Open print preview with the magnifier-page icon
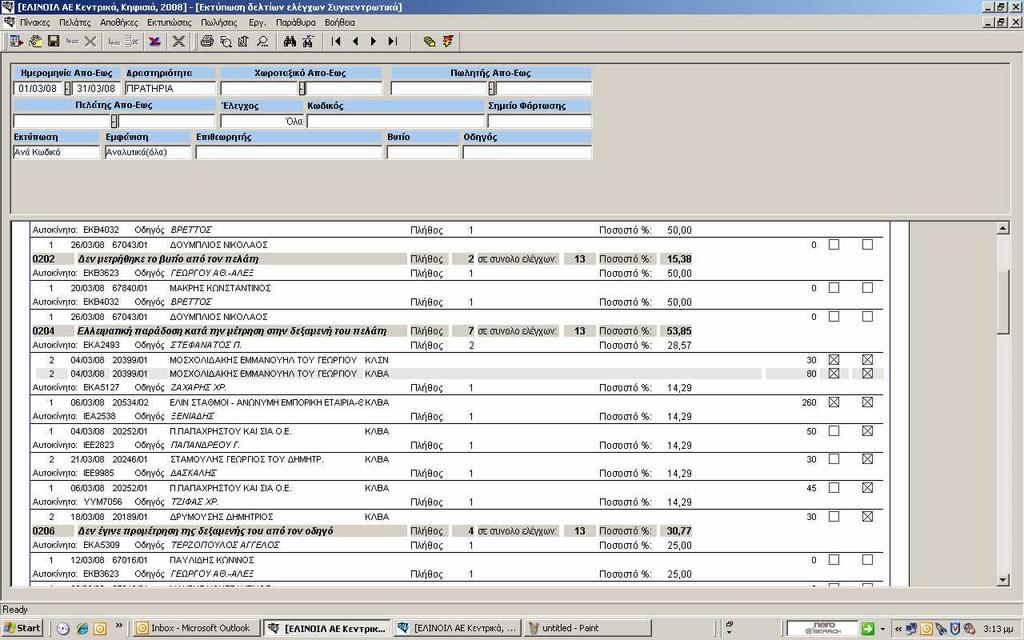Viewport: 1024px width, 640px height. point(225,41)
